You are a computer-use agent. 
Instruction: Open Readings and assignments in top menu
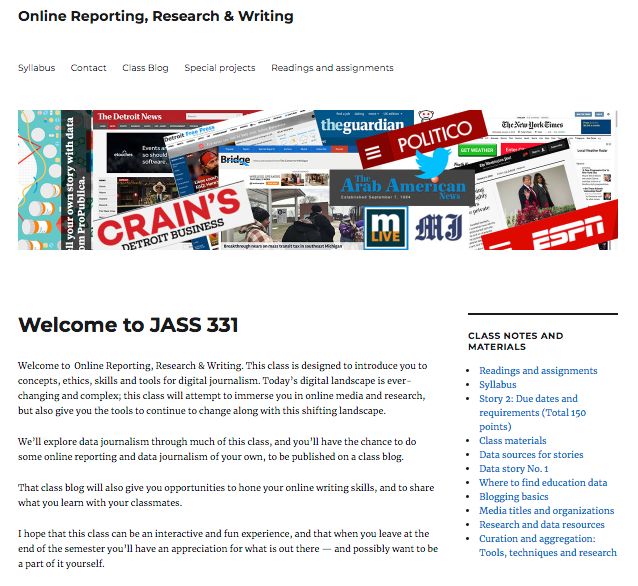pos(332,68)
